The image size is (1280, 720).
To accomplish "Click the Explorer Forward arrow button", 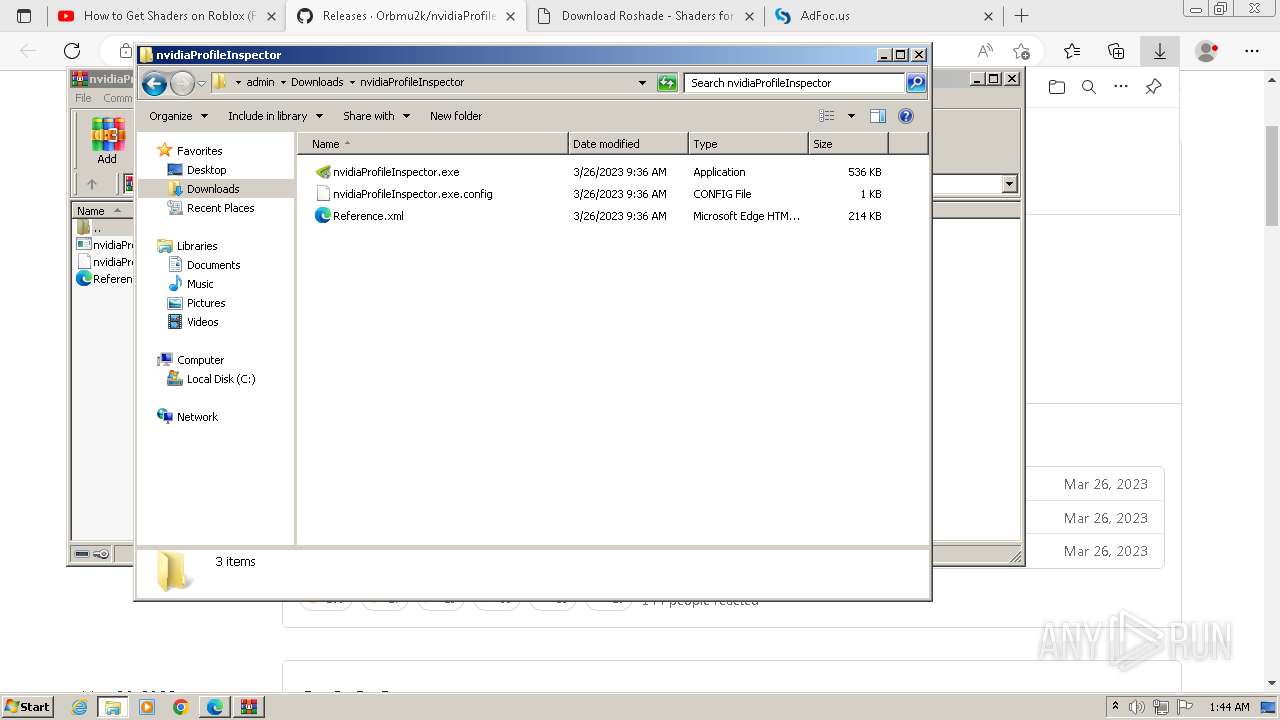I will click(x=182, y=83).
